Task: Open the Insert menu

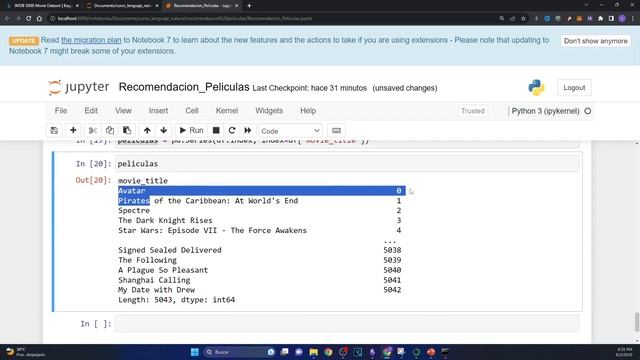Action: tap(158, 111)
